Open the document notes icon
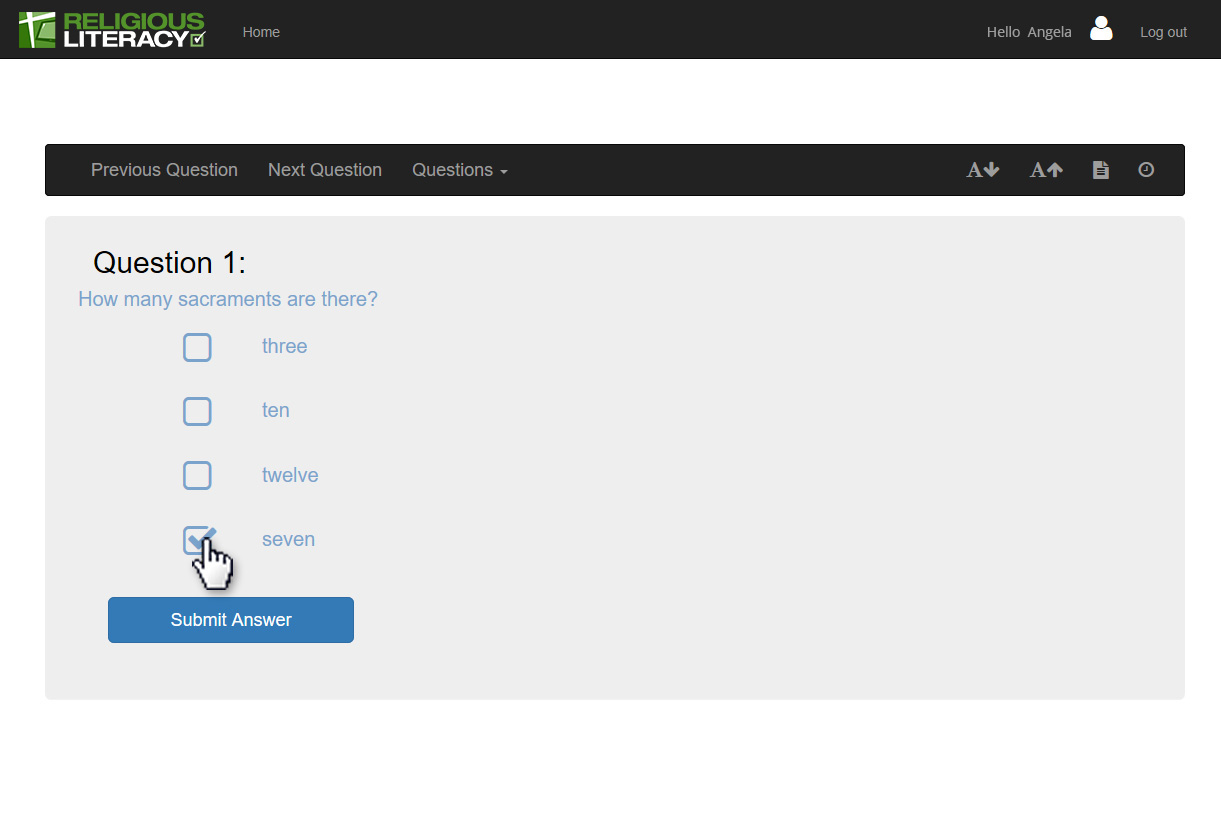This screenshot has height=817, width=1221. [x=1100, y=170]
